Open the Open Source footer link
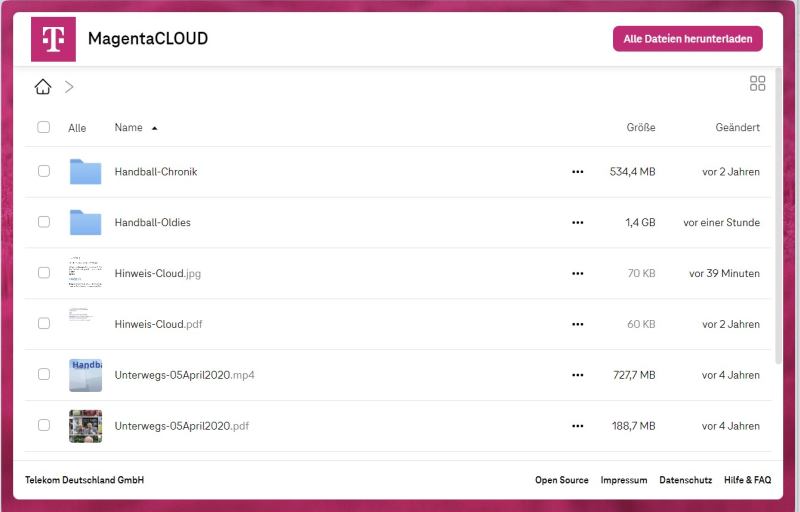Screen dimensions: 800x512 pyautogui.click(x=561, y=480)
